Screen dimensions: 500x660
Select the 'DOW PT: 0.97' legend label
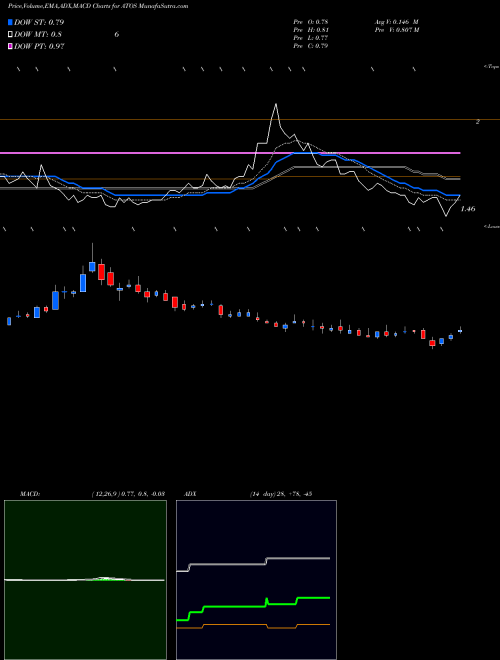click(39, 46)
